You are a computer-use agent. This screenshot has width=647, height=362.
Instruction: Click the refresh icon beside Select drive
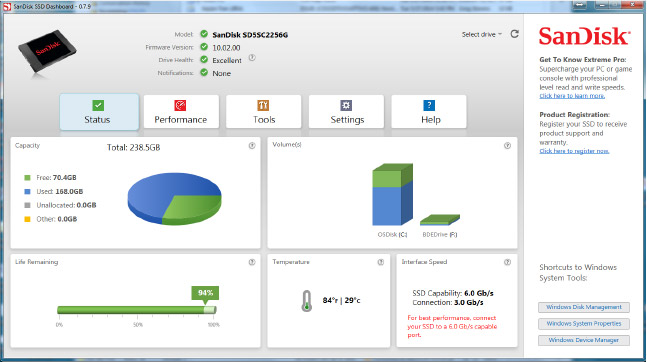click(515, 34)
